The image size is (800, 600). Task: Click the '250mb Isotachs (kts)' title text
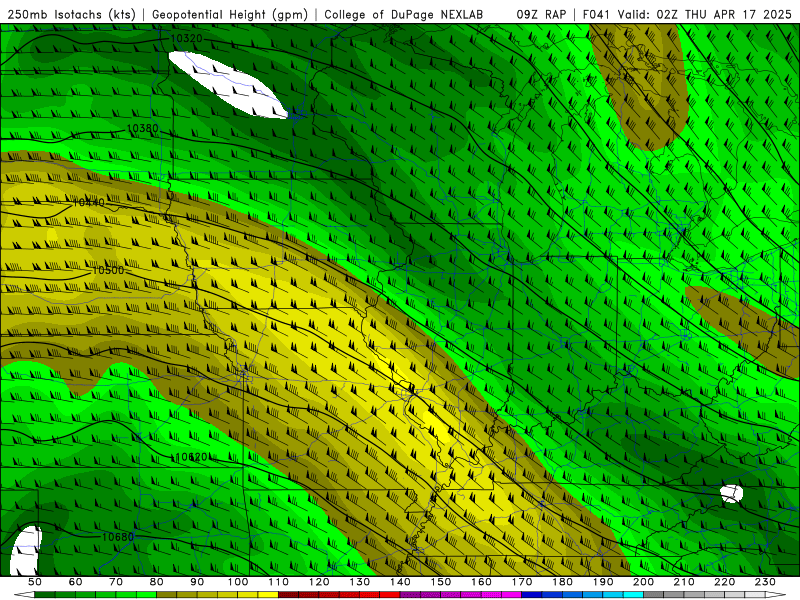(x=72, y=14)
